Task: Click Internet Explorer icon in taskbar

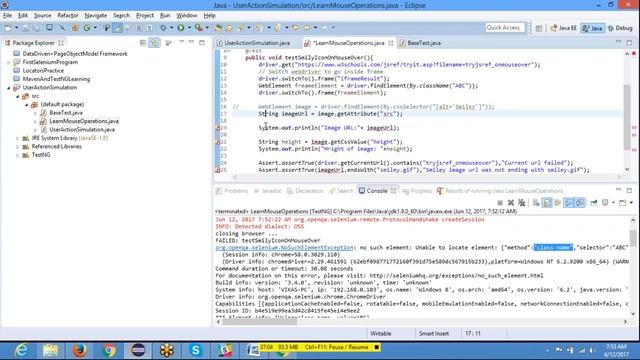Action: [x=21, y=350]
